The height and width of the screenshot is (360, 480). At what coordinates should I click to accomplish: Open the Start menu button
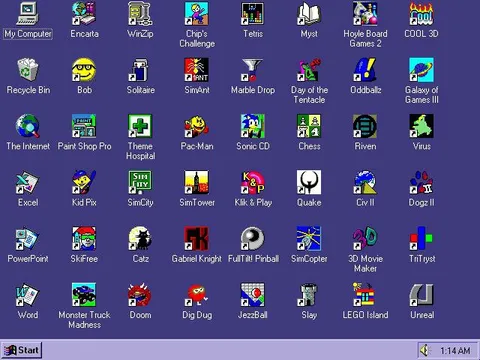(21, 350)
